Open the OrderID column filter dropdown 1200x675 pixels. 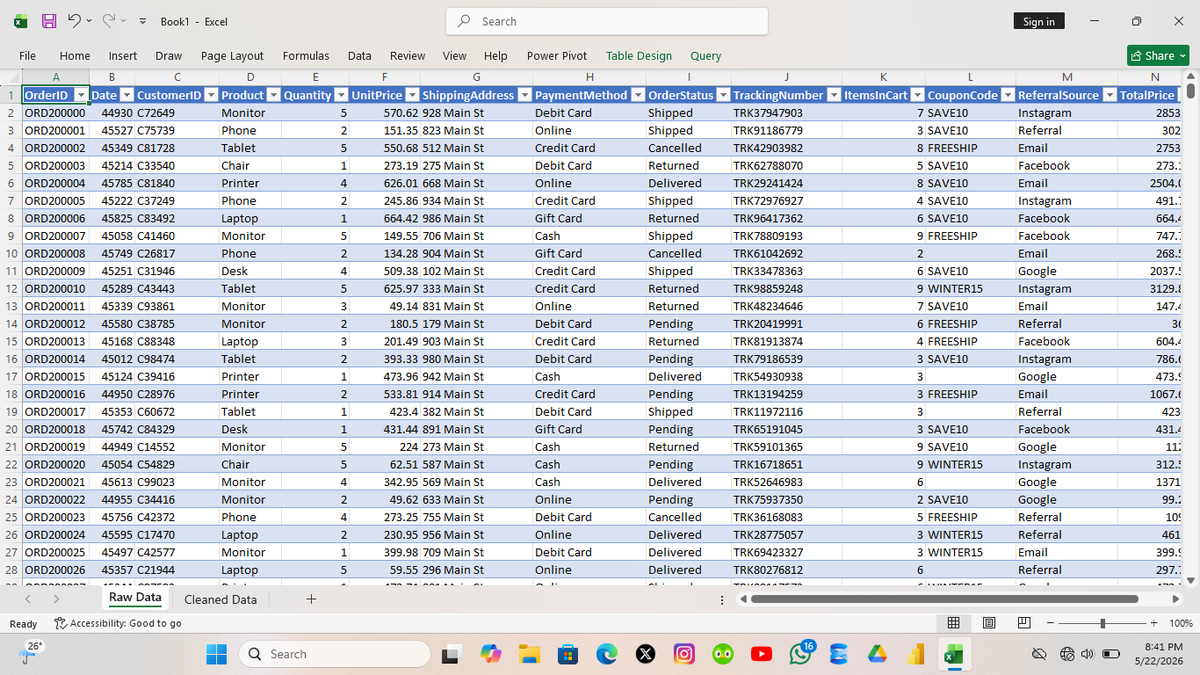[x=81, y=95]
